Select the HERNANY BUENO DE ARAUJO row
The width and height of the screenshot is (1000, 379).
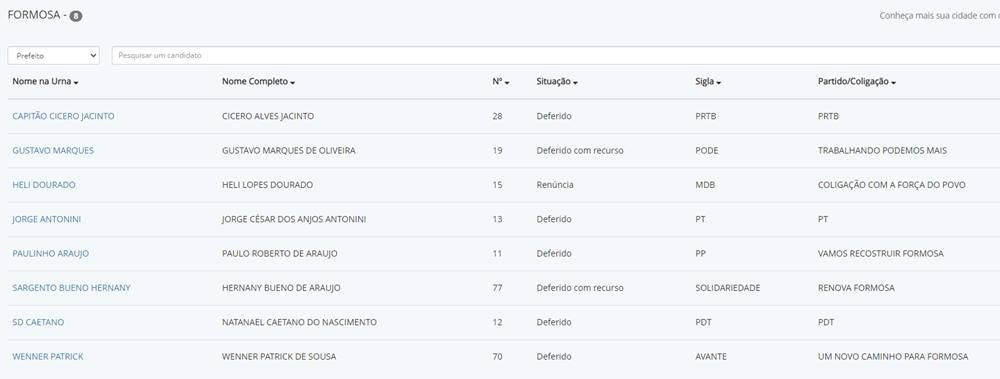[504, 288]
